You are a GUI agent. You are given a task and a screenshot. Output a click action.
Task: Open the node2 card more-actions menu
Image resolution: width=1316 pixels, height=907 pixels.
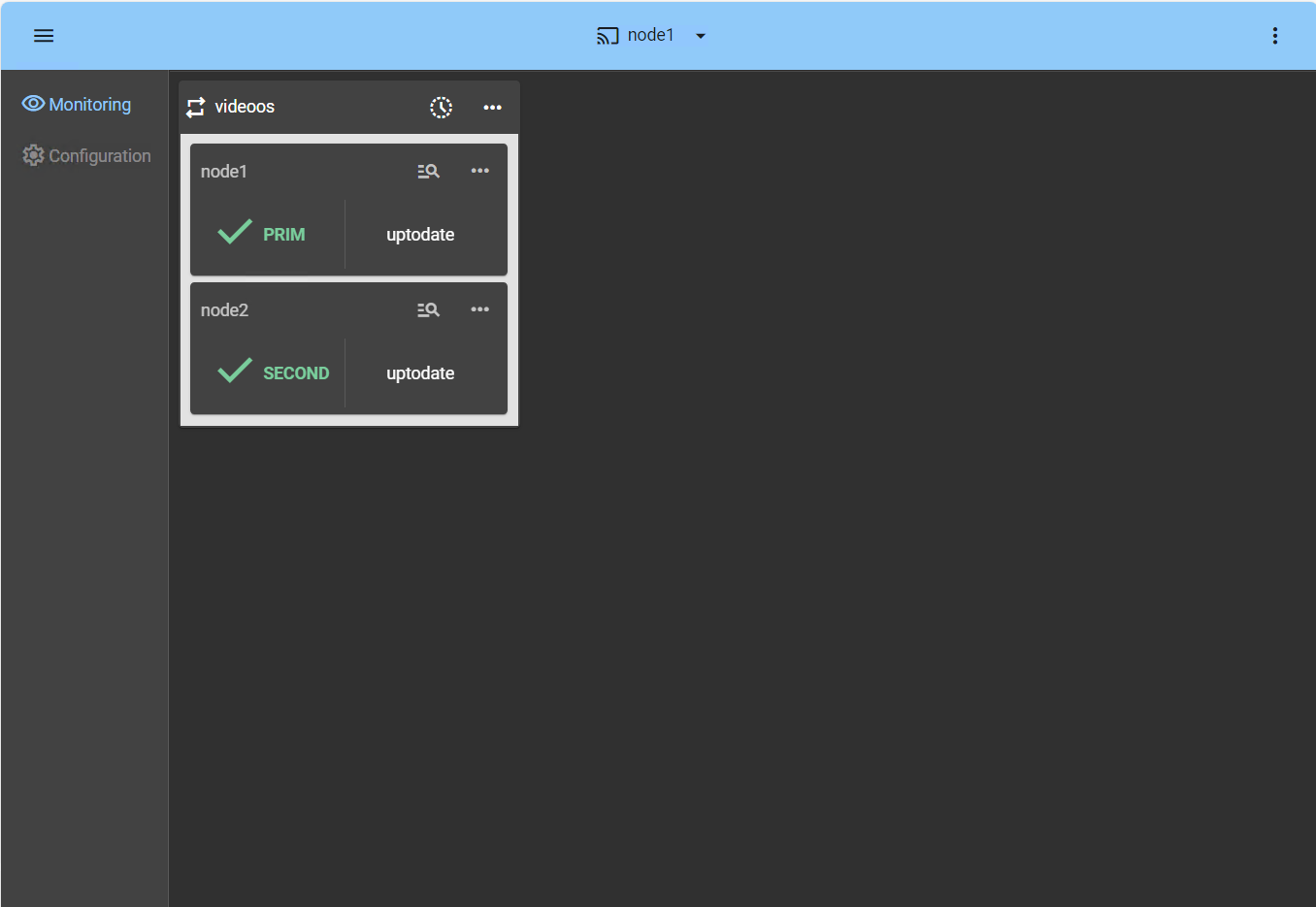(480, 309)
